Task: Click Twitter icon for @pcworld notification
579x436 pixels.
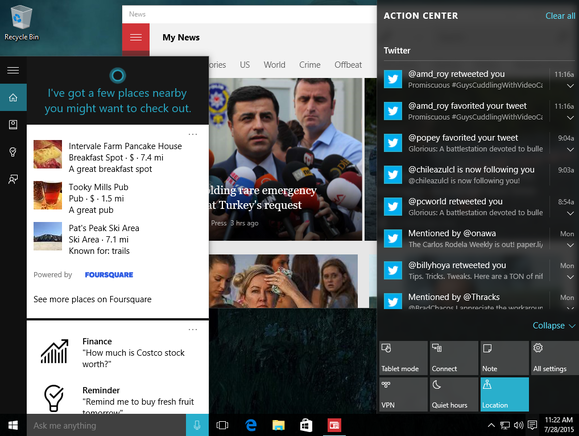Action: 393,206
